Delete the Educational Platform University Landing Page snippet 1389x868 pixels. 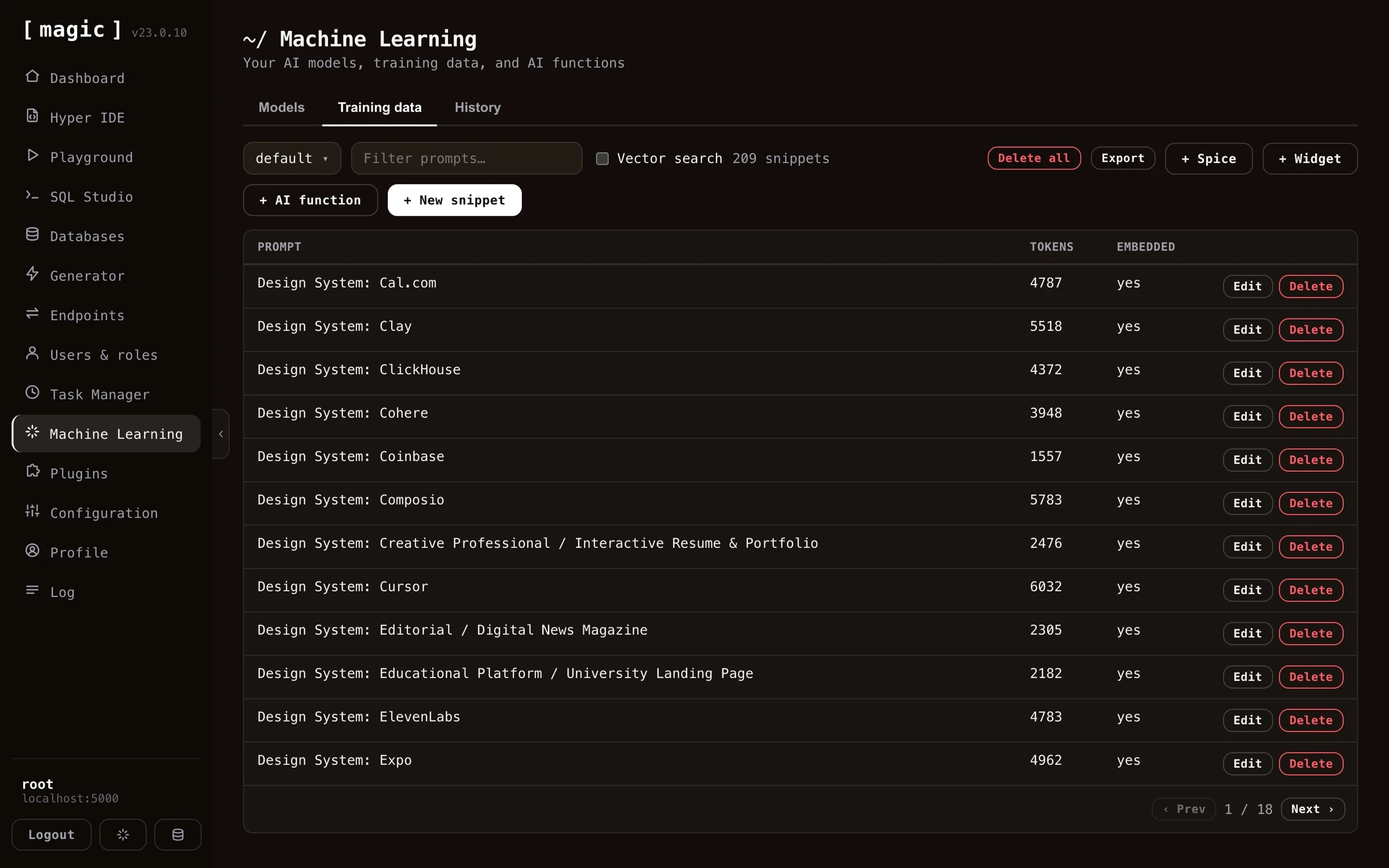[1311, 677]
